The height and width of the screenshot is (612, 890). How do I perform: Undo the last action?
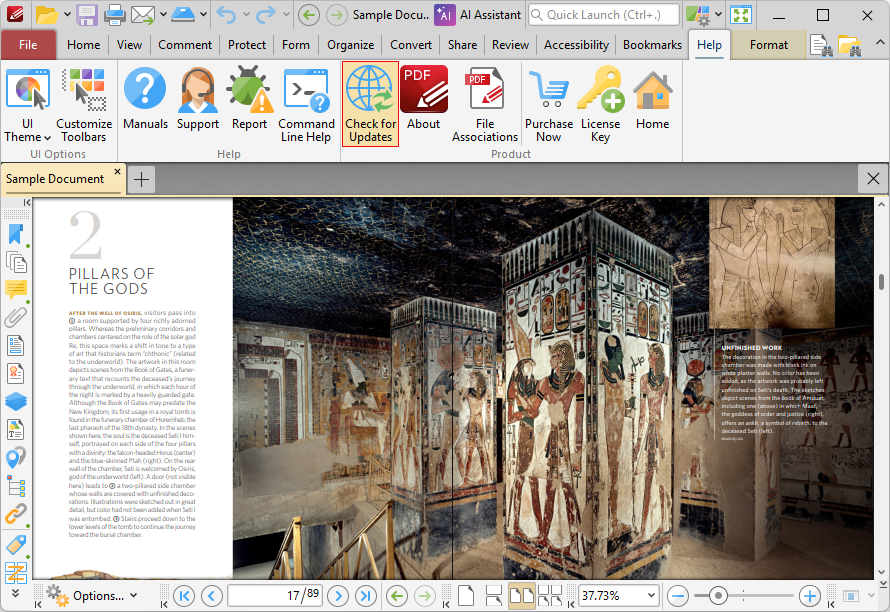226,15
